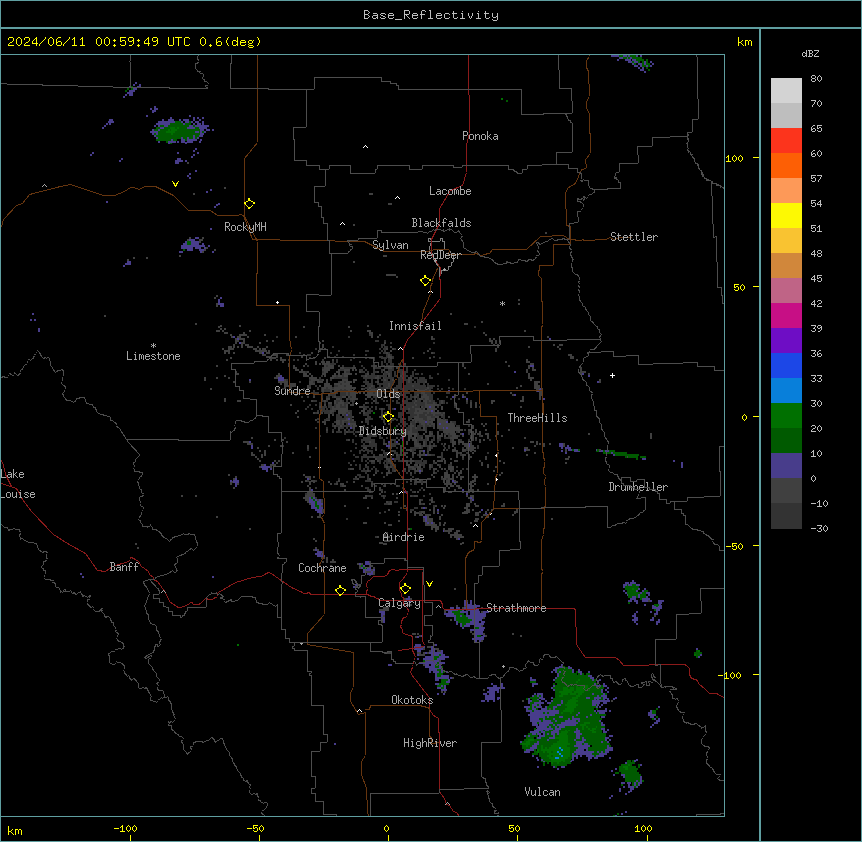Click the yellow diamond marker west of Calgary

[x=340, y=590]
